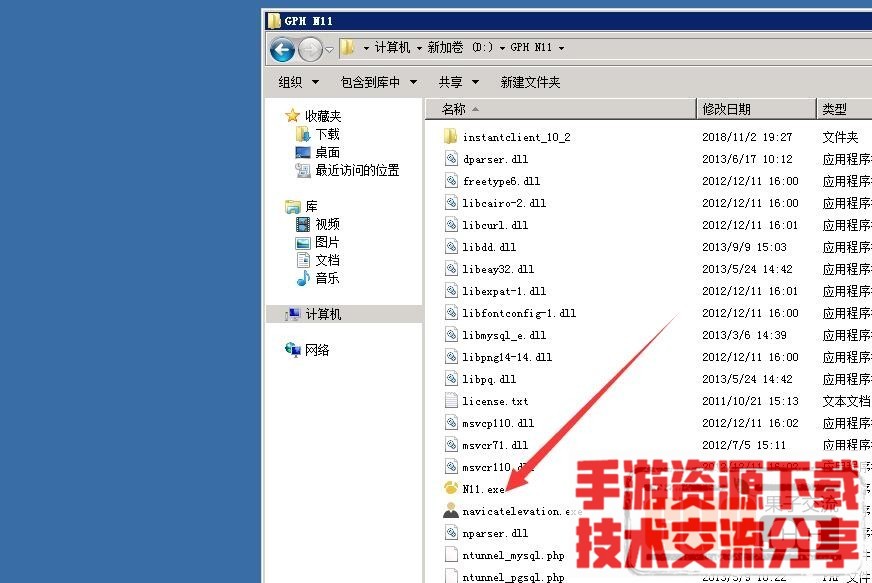Select the freetype6.dll file icon
Screen dimensions: 872x583
451,181
